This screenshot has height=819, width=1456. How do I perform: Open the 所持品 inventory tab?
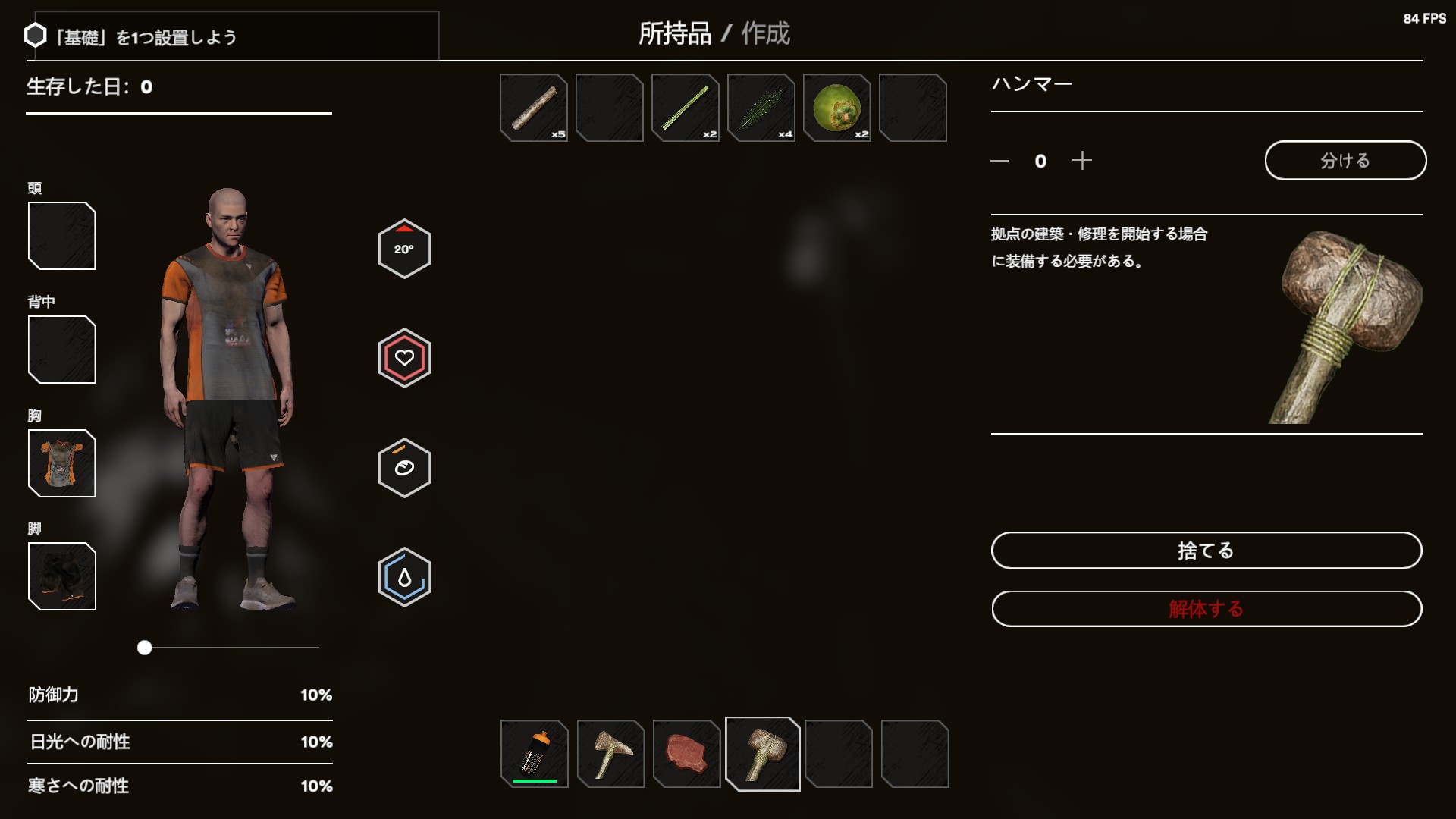click(674, 33)
